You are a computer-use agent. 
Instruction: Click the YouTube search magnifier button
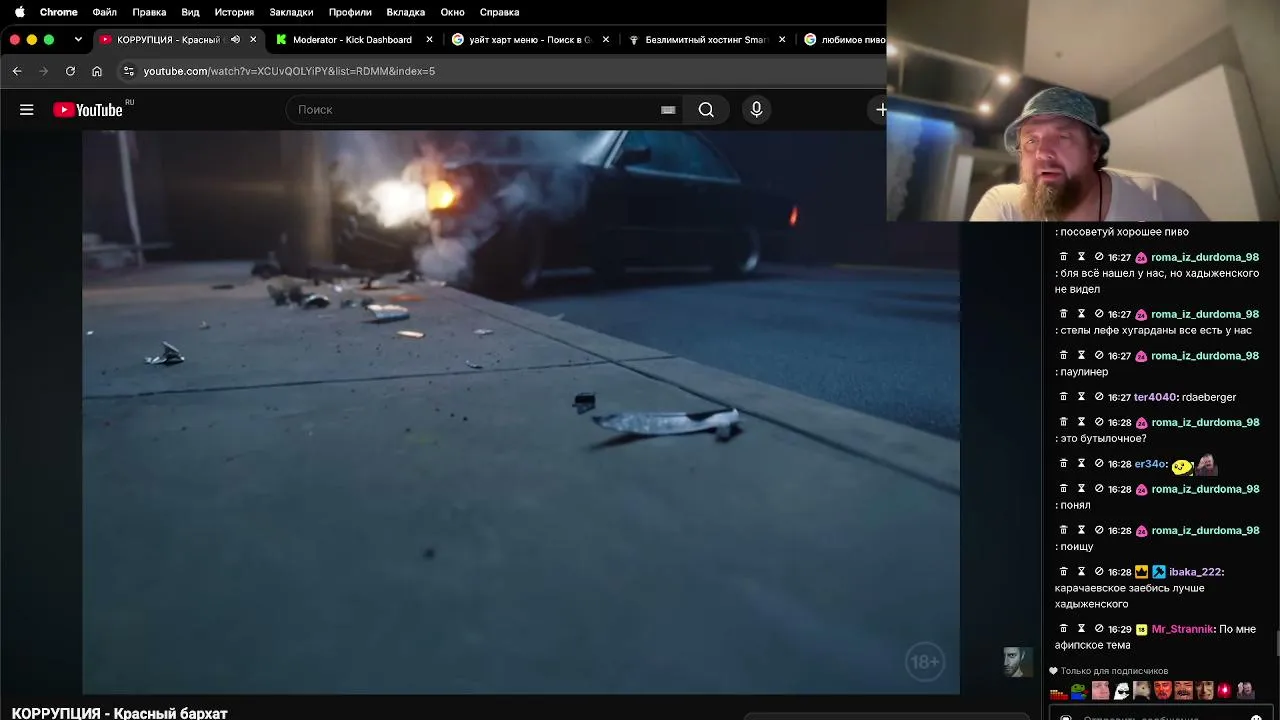click(706, 110)
